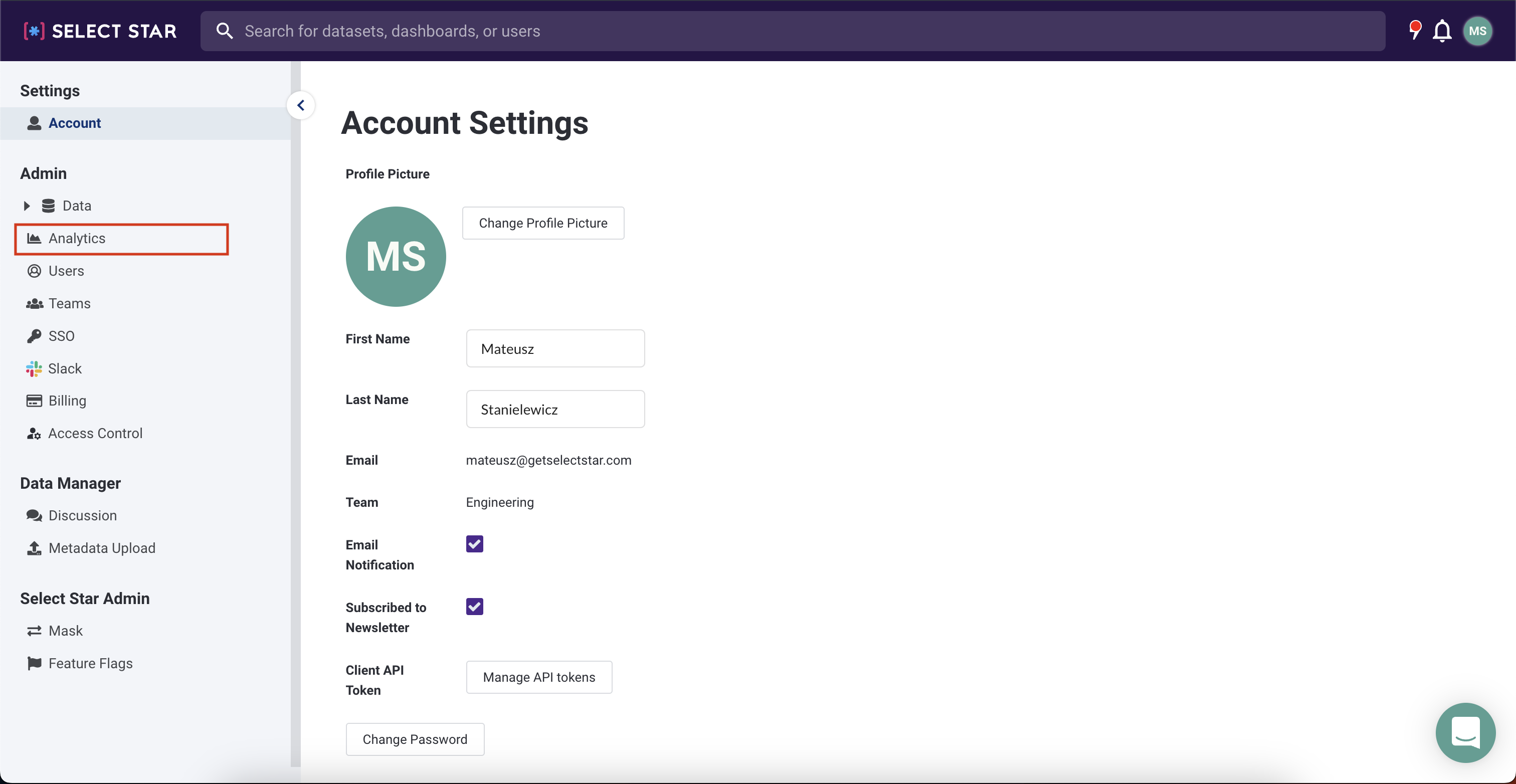Click the Discussion chat bubbles icon
Viewport: 1516px width, 784px height.
point(34,516)
